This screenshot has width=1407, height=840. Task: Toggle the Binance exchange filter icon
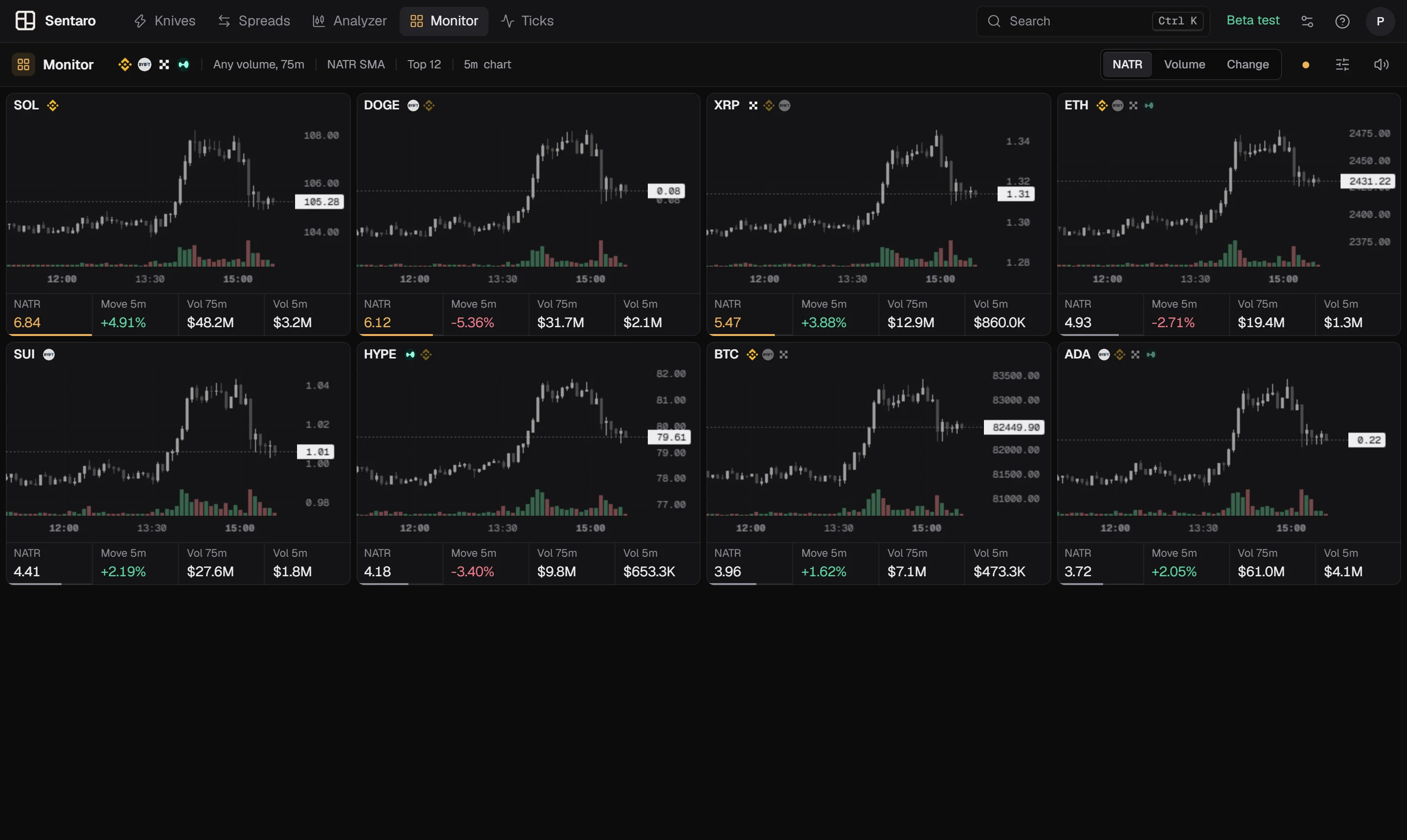(x=125, y=64)
